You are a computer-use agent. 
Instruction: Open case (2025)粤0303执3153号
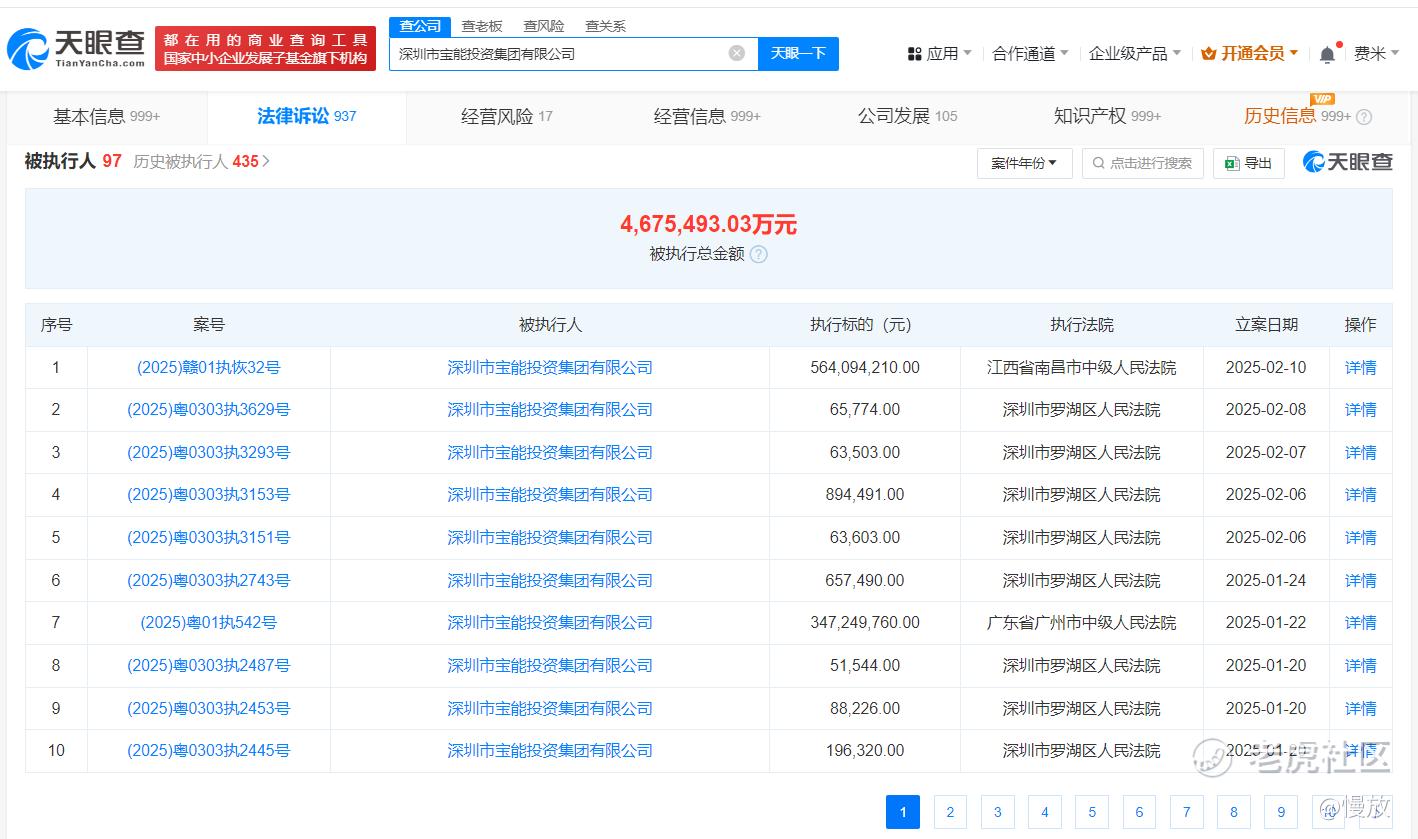(208, 495)
